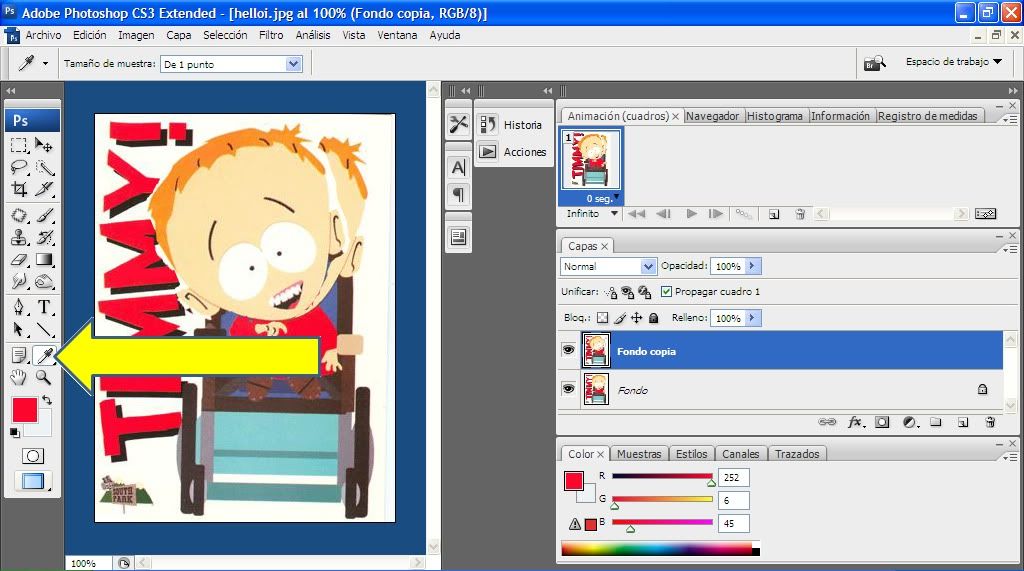The height and width of the screenshot is (571, 1024).
Task: Select the Pen tool
Action: click(x=19, y=306)
